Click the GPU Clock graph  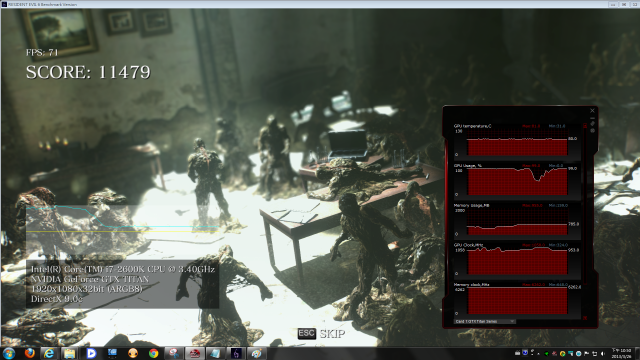(x=517, y=261)
